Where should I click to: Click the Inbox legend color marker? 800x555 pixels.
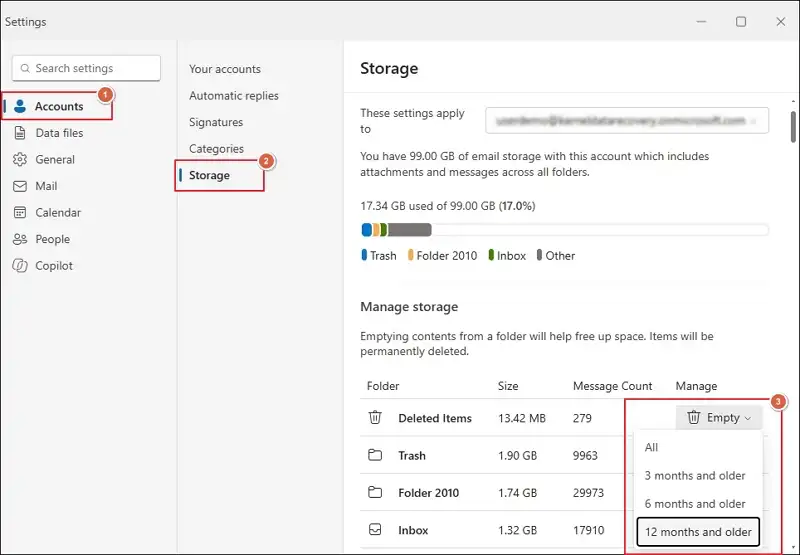(x=491, y=255)
